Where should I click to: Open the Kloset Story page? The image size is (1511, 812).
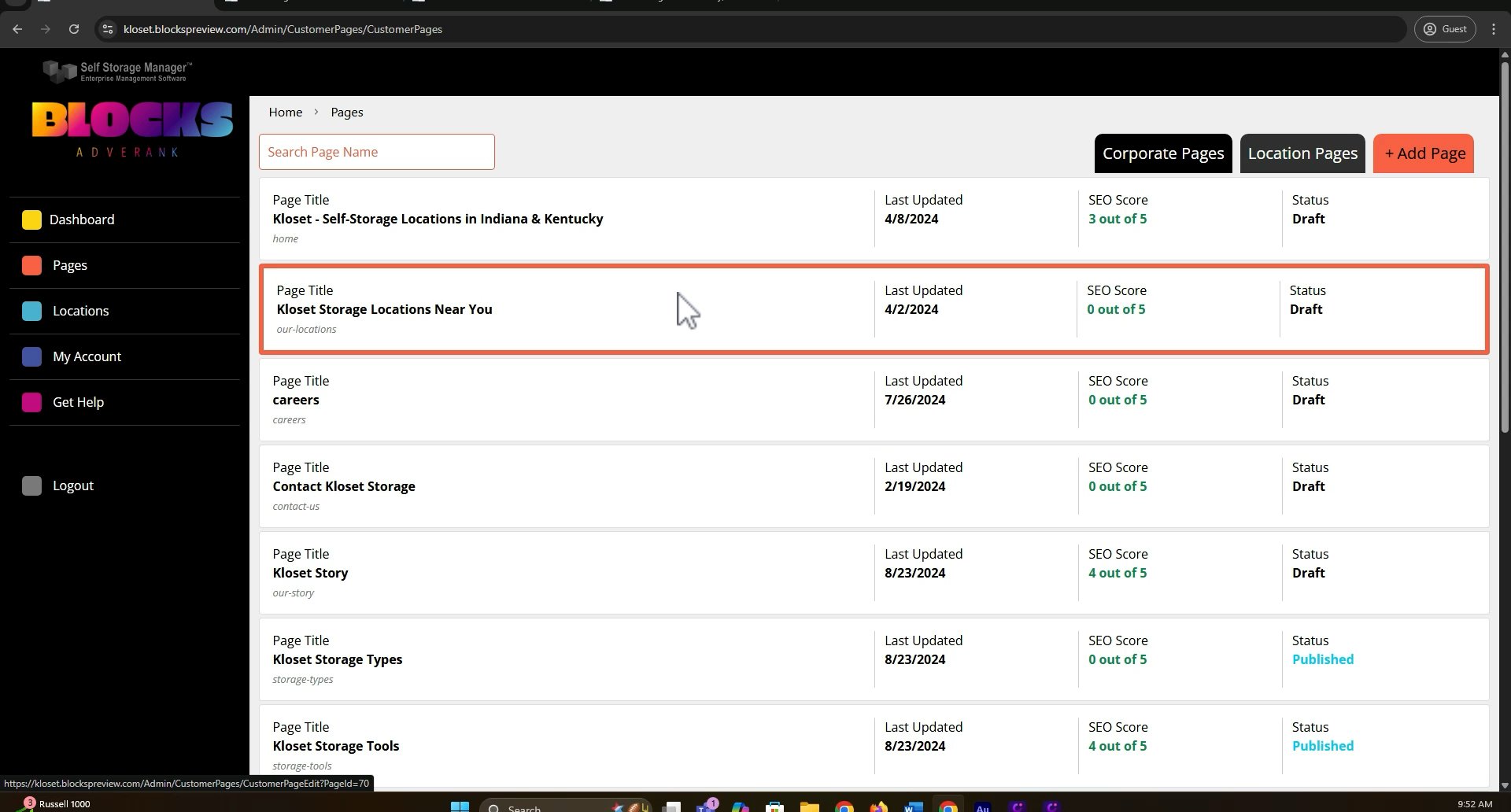tap(310, 573)
